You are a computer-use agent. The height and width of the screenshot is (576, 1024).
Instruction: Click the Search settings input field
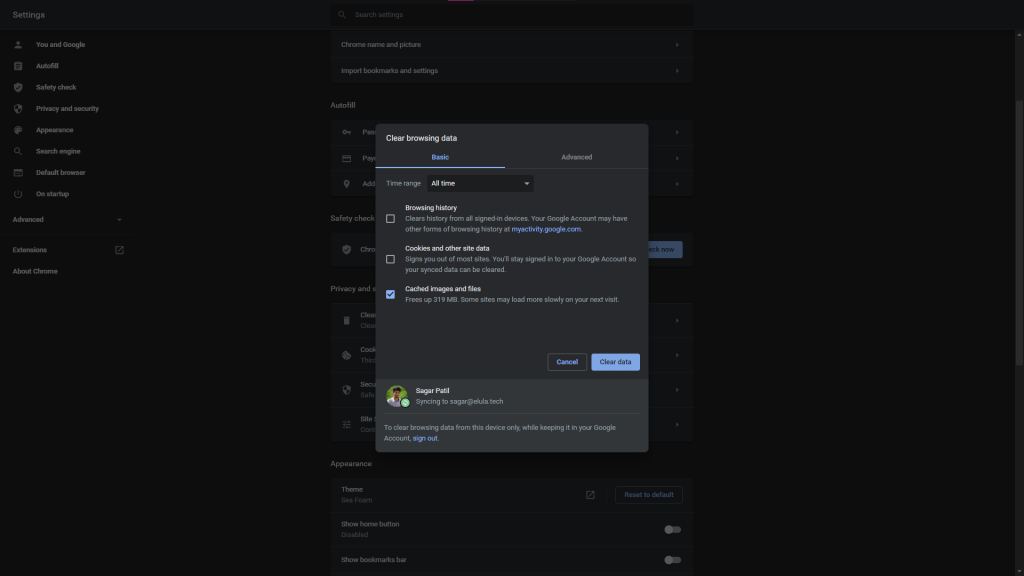pyautogui.click(x=512, y=14)
